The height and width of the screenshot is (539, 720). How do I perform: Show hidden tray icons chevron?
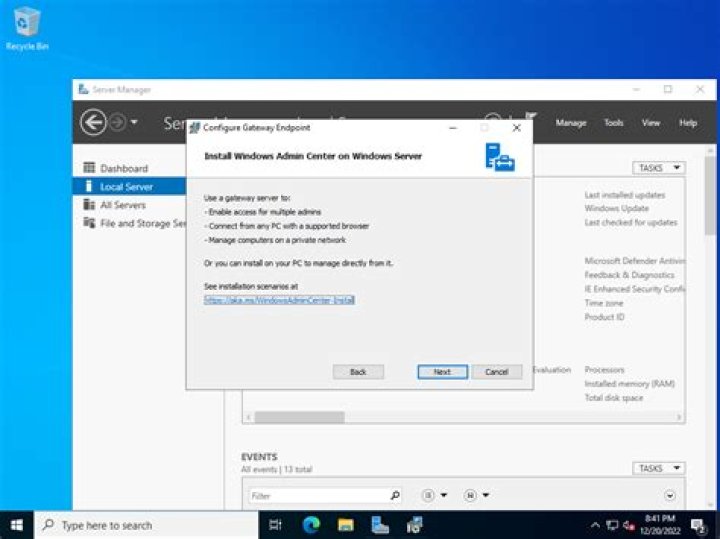pos(595,525)
